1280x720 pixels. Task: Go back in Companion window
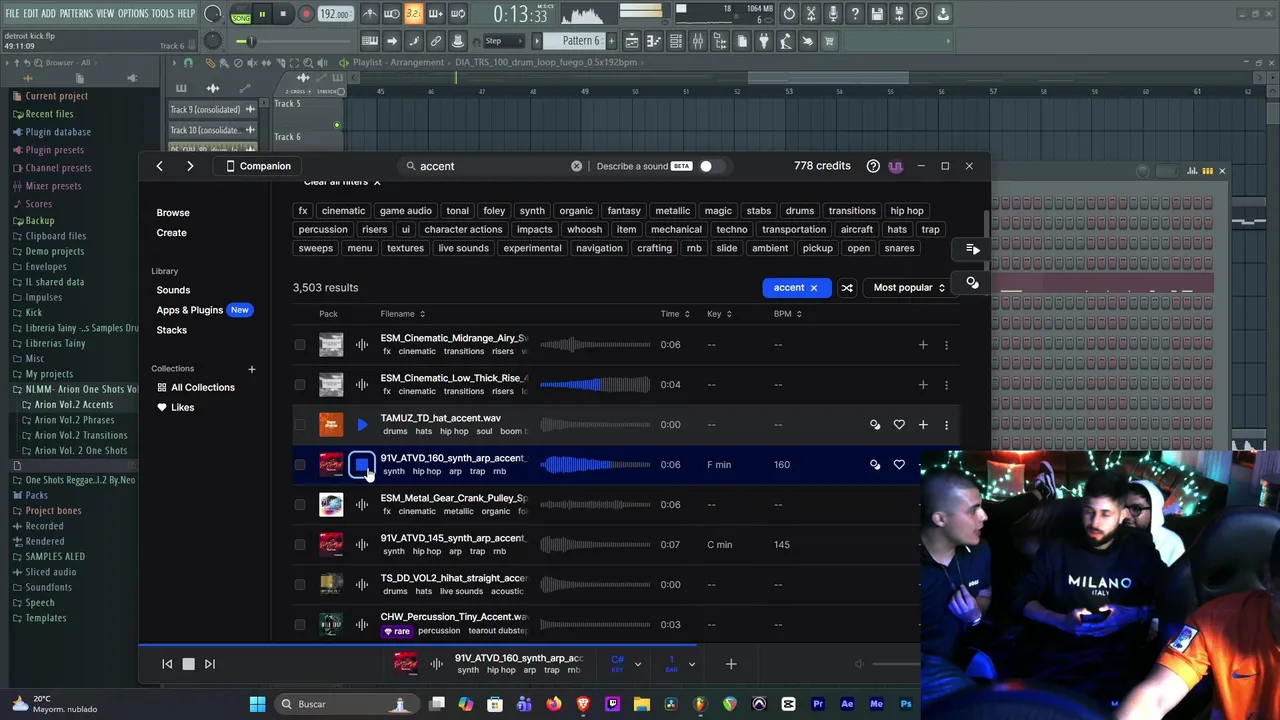pyautogui.click(x=160, y=166)
